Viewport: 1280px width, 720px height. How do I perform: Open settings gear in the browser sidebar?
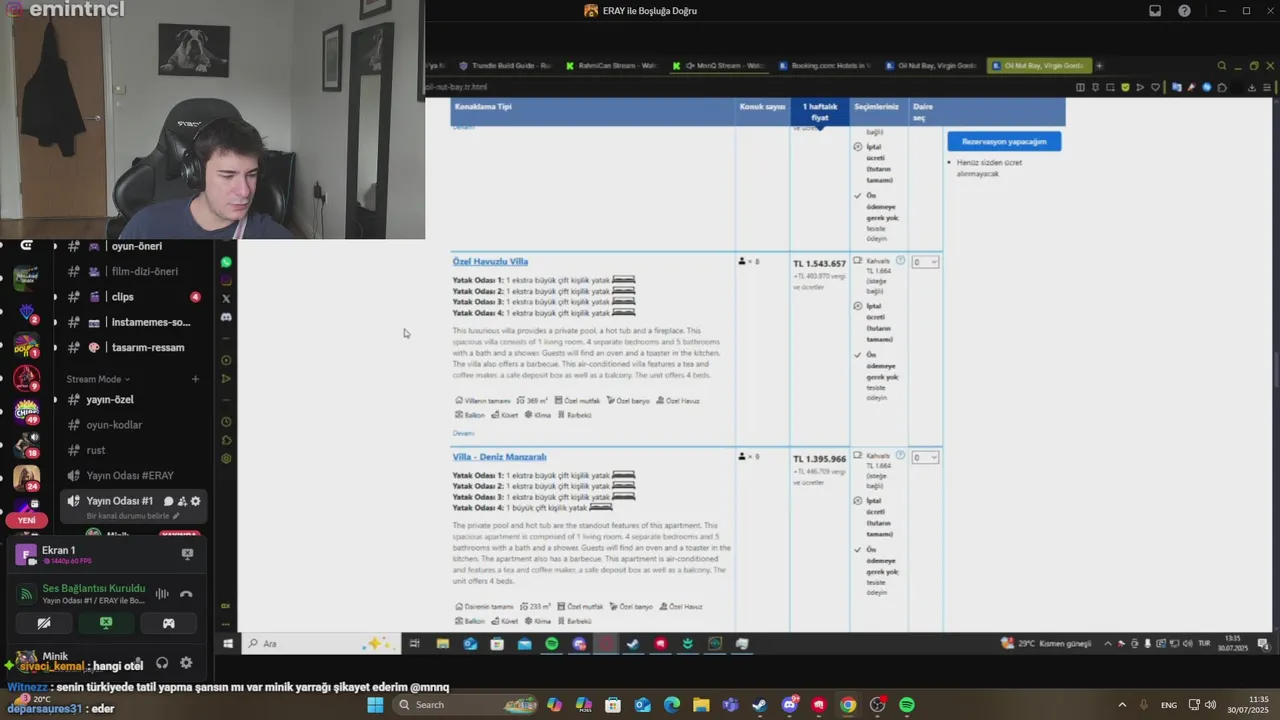coord(226,459)
